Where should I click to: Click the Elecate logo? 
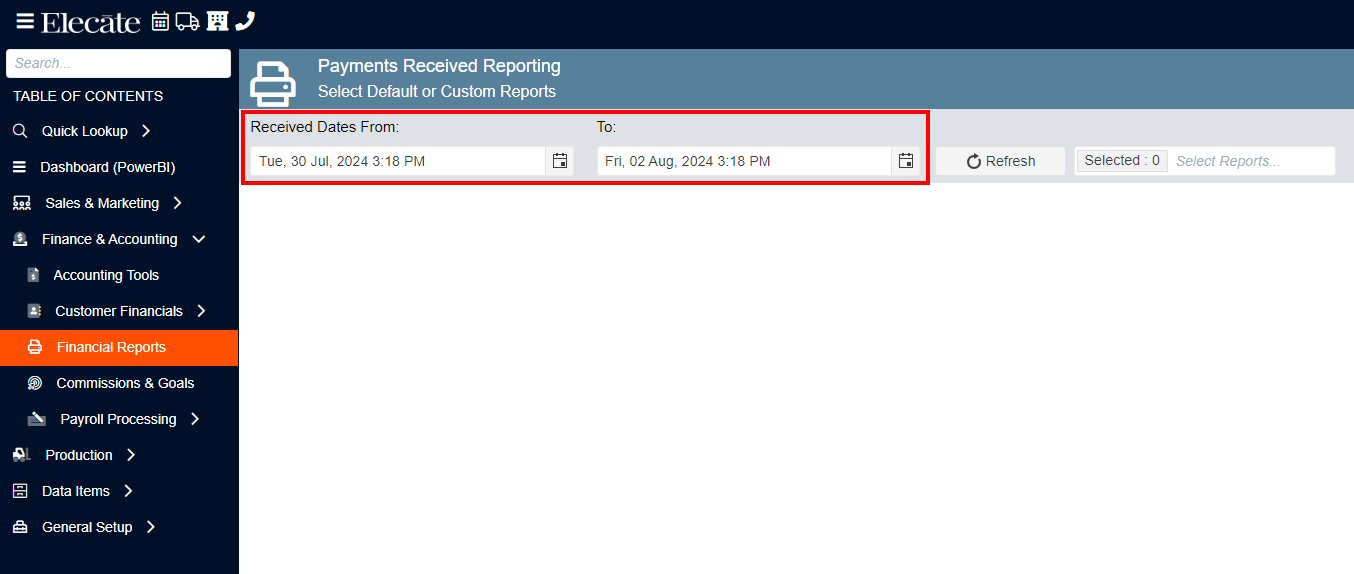91,22
